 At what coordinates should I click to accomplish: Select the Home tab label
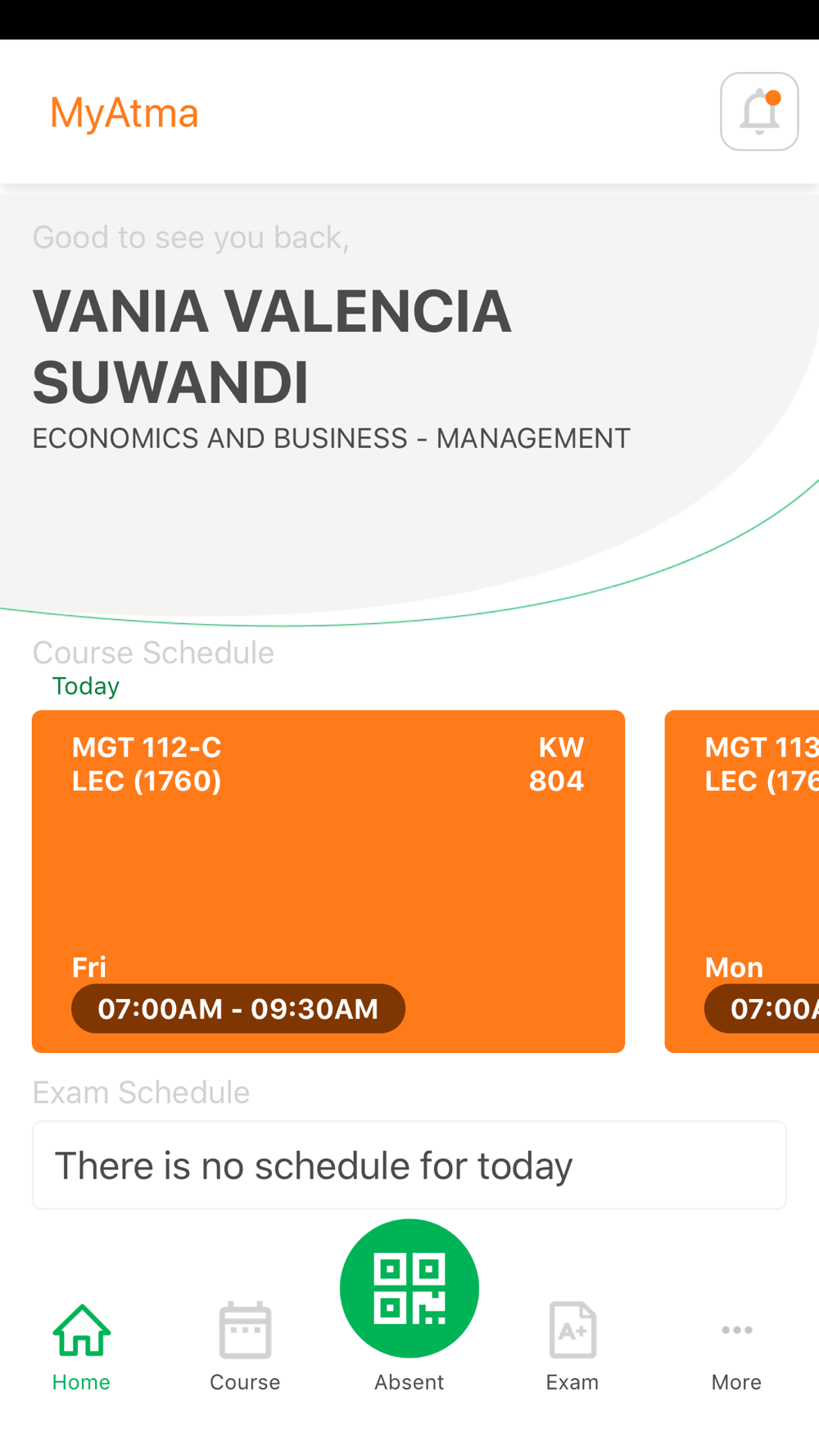pyautogui.click(x=81, y=1382)
